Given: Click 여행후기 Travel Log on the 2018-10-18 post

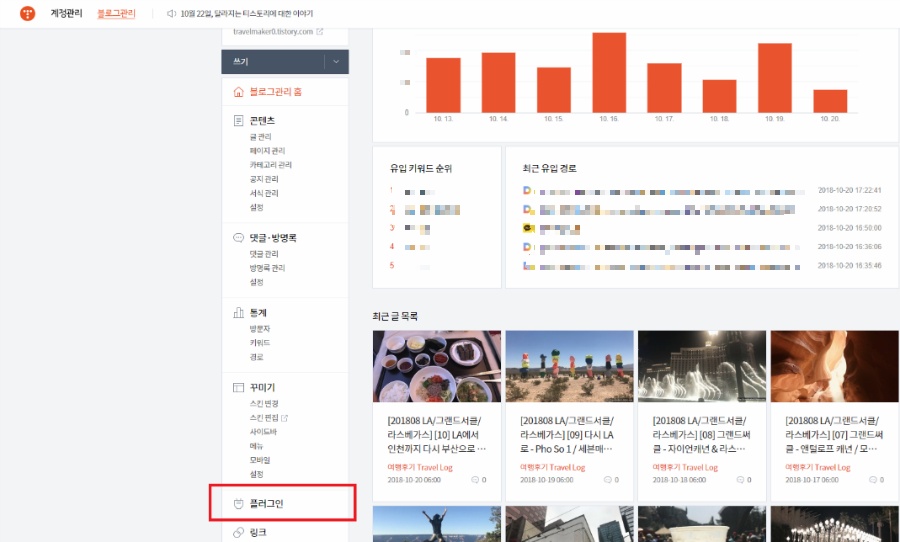Looking at the screenshot, I should pos(685,467).
